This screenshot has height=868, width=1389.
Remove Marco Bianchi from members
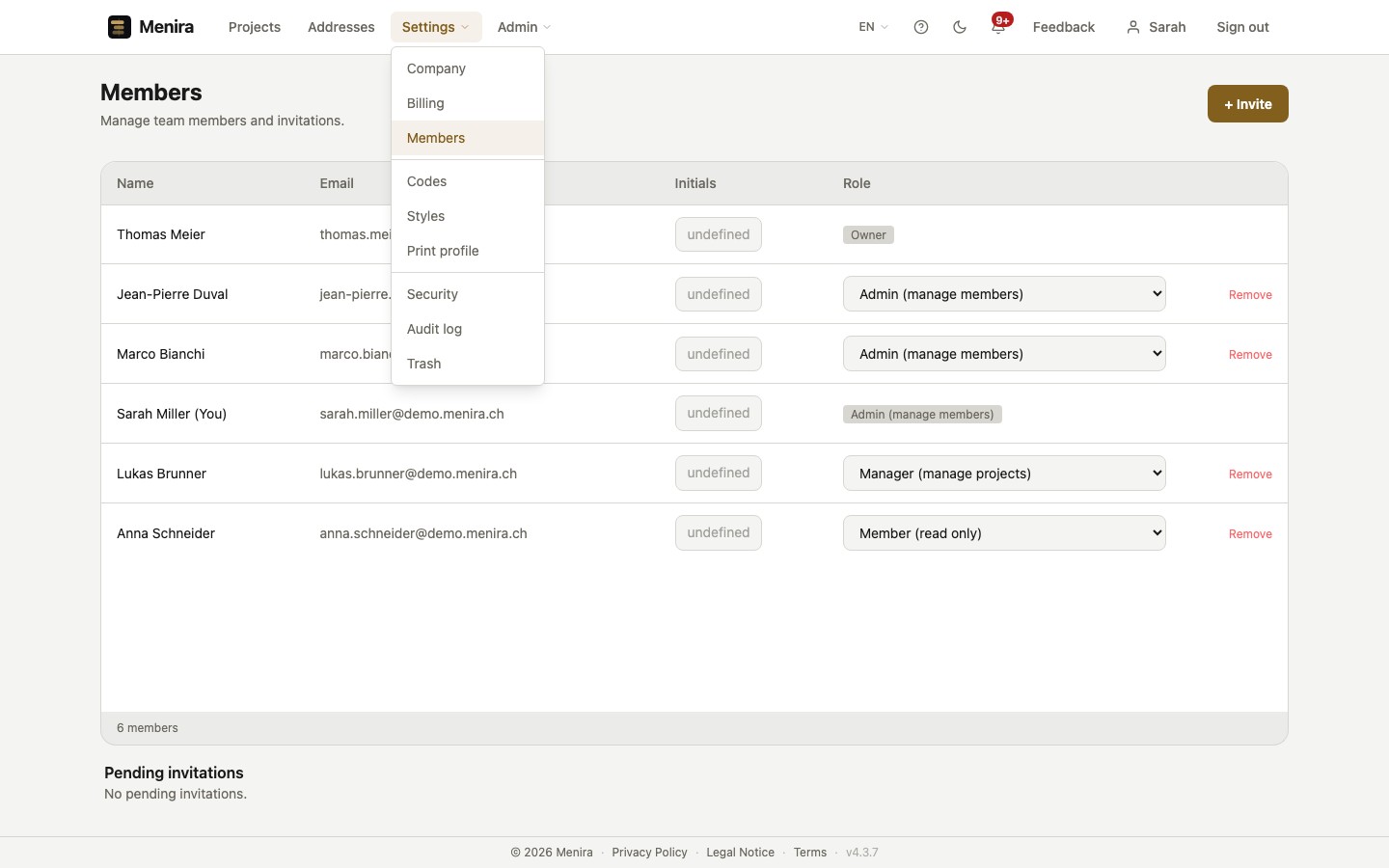pos(1250,355)
